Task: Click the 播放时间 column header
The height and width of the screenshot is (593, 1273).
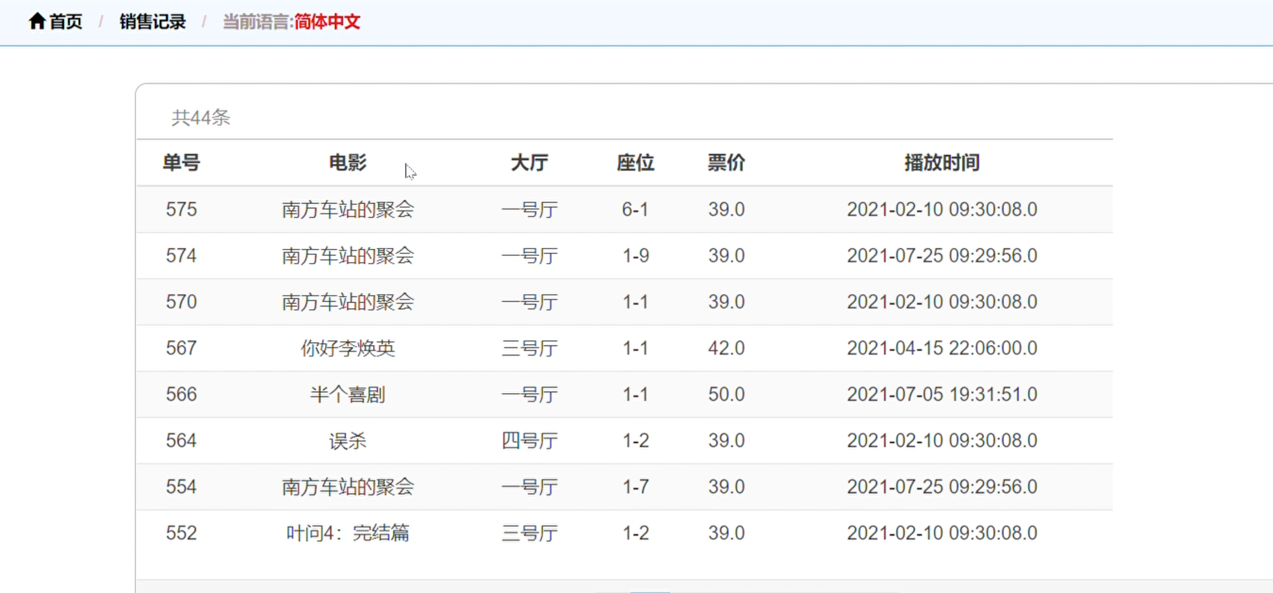Action: 942,163
